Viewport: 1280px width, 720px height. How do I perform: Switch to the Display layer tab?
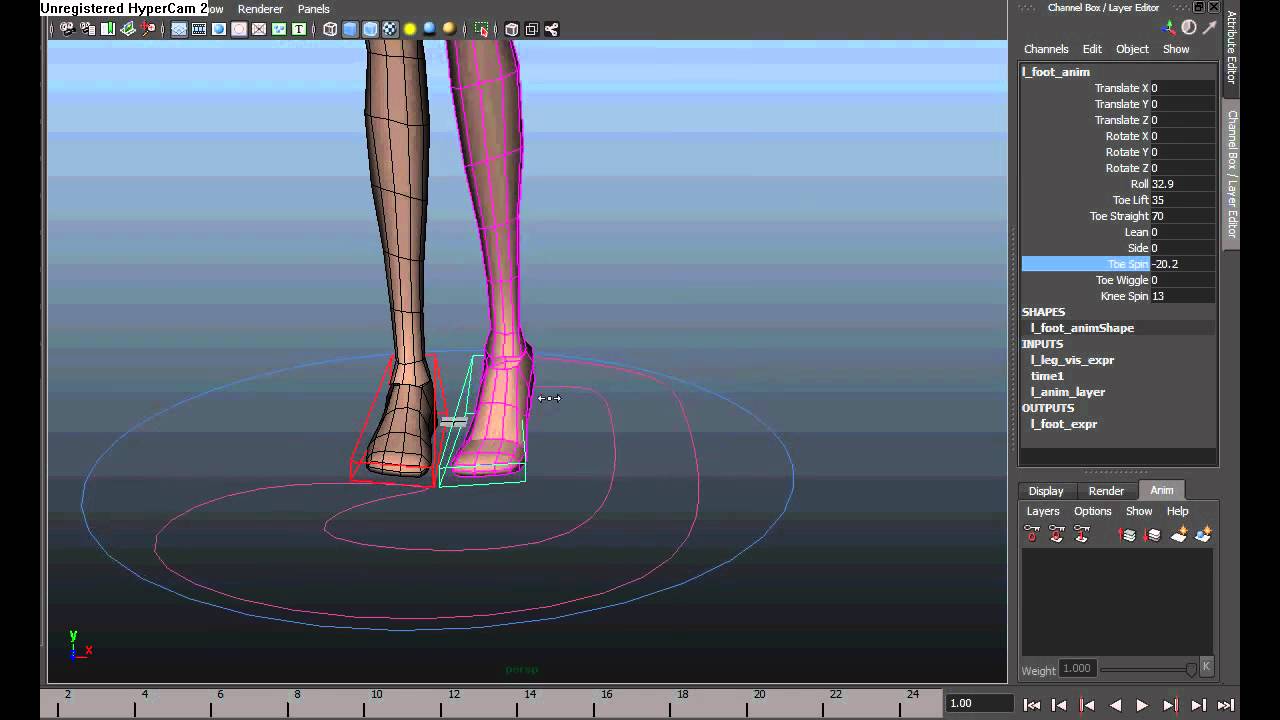click(x=1046, y=491)
